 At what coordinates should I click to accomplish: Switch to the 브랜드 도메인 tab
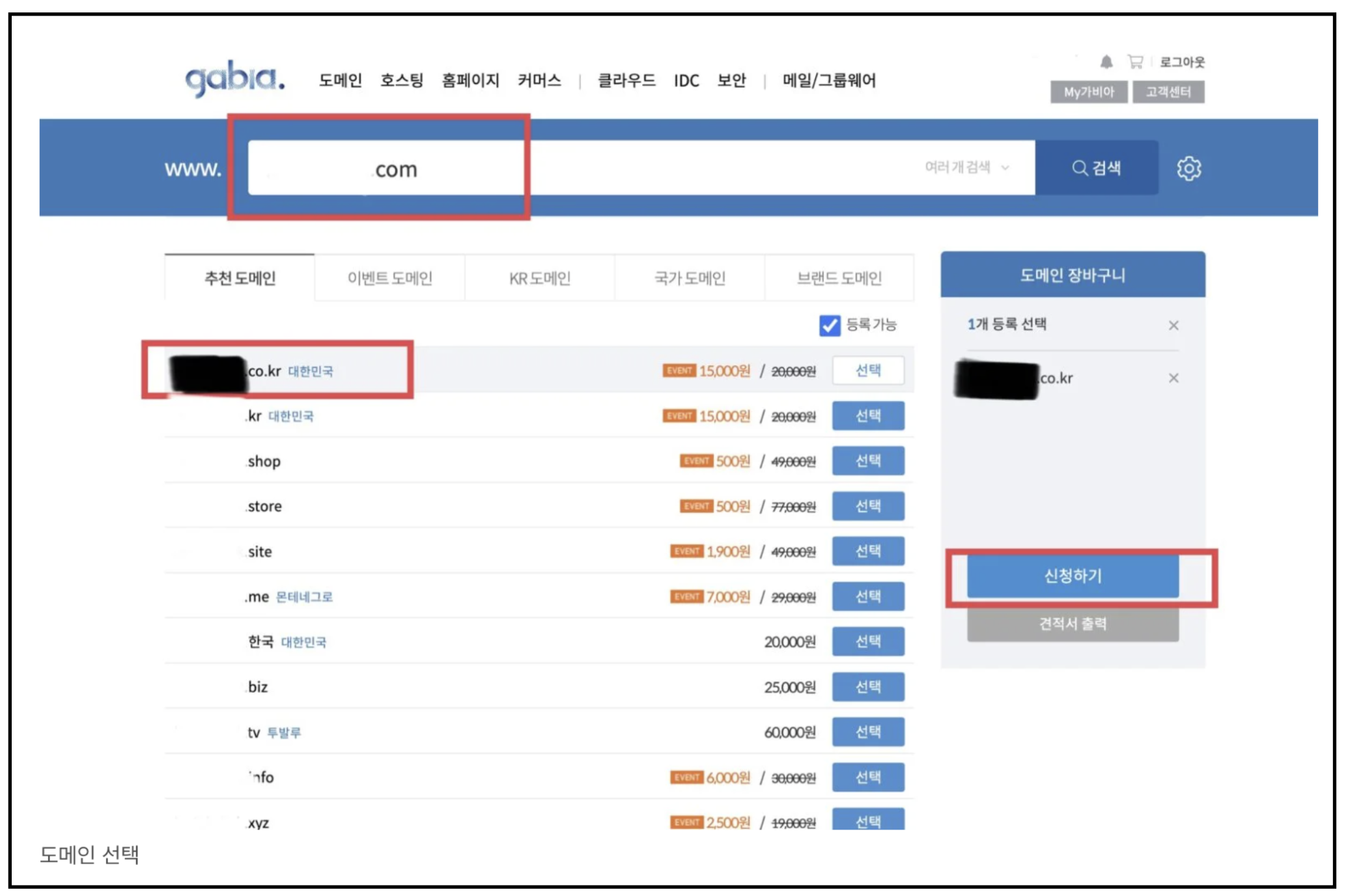[840, 277]
